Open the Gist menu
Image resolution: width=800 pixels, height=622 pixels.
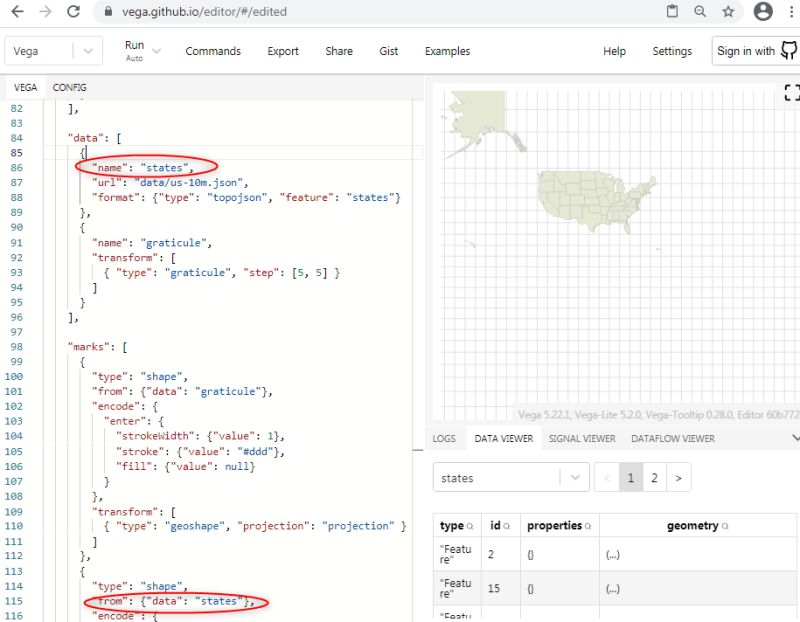tap(388, 51)
